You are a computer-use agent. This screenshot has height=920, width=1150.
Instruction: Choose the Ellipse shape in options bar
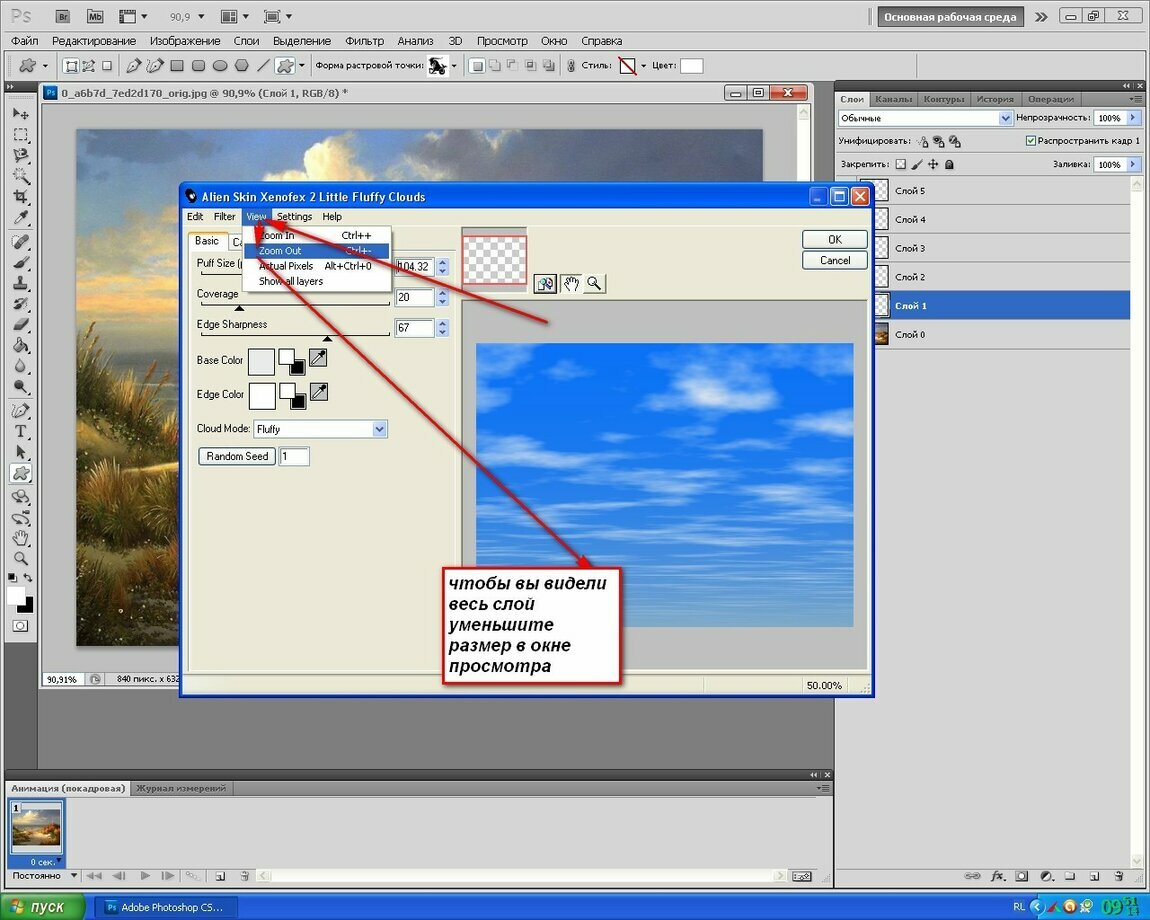click(x=219, y=66)
